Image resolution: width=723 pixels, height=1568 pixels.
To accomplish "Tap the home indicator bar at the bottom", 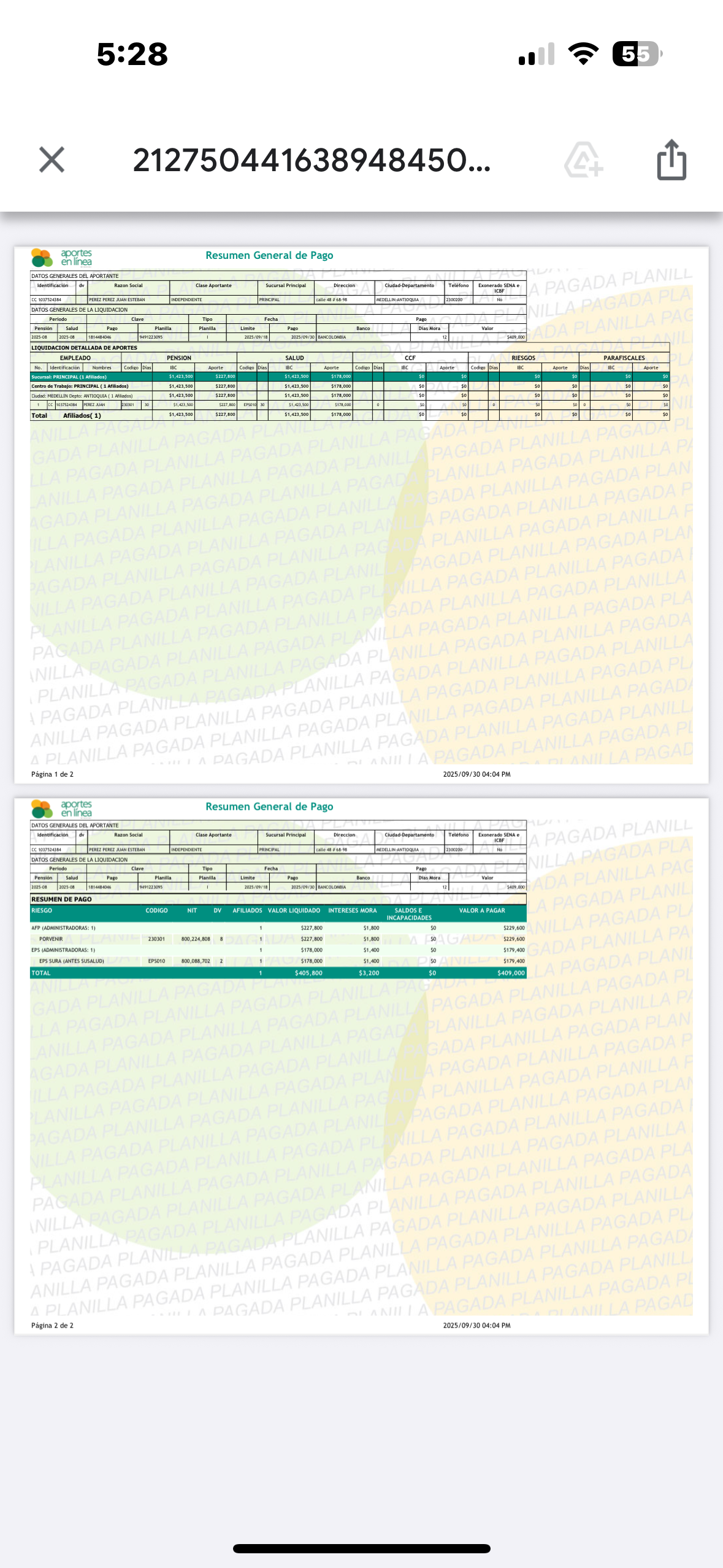I will click(x=361, y=1548).
